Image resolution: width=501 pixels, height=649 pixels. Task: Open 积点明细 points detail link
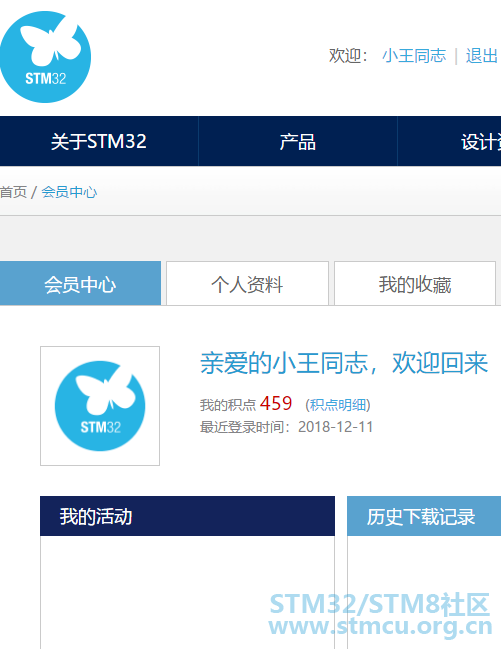[x=338, y=405]
